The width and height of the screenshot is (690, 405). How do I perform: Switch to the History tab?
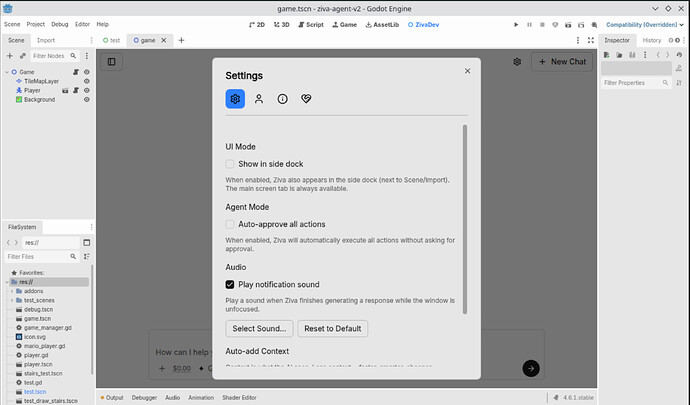coord(651,40)
